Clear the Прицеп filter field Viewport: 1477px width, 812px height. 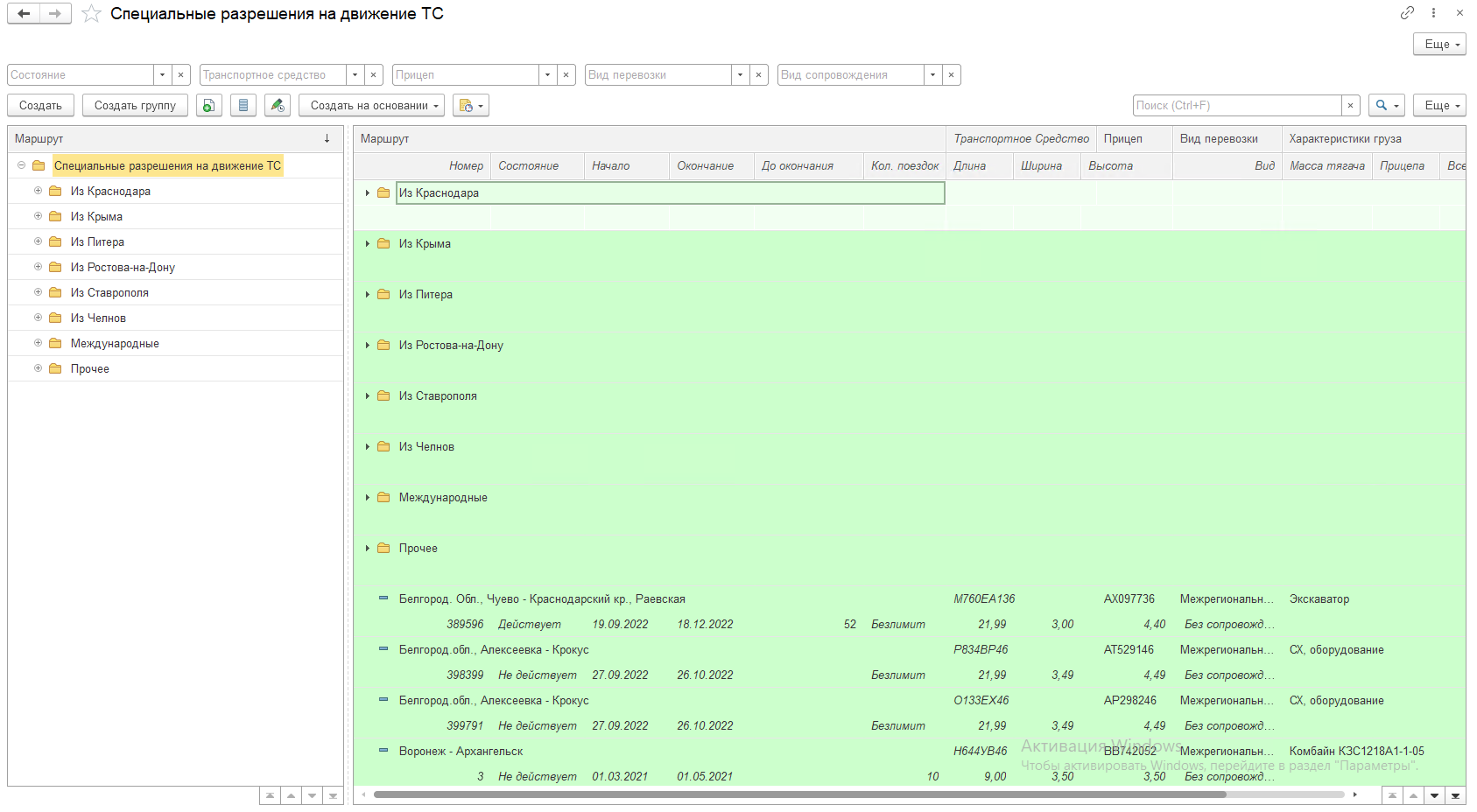(566, 75)
